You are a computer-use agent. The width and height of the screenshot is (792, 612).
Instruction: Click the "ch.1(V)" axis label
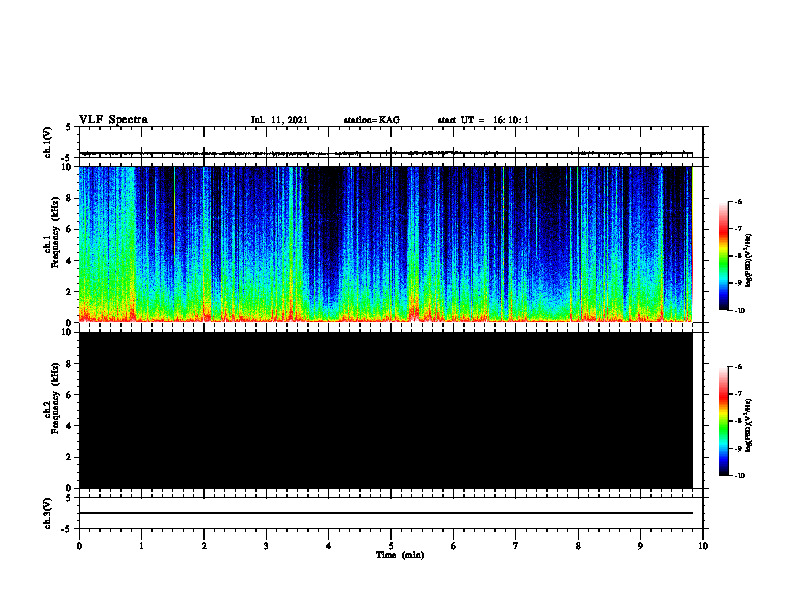[x=47, y=142]
